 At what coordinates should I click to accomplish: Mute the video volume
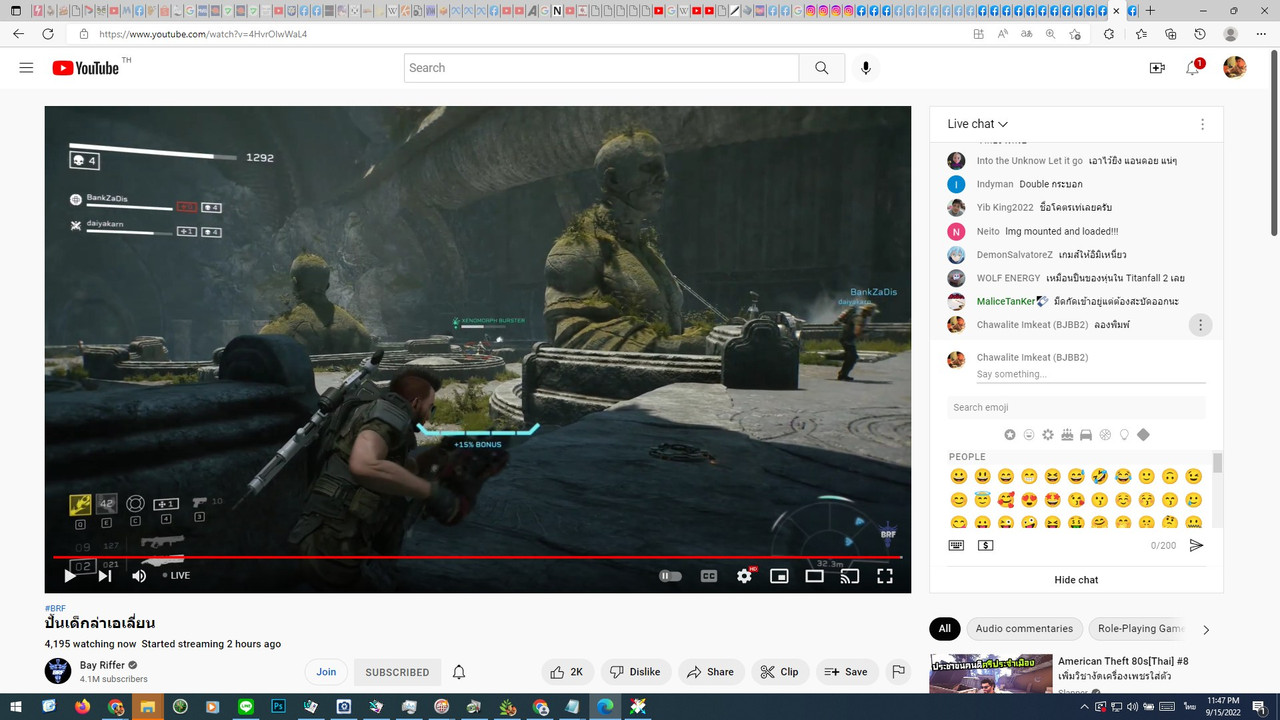[x=139, y=575]
